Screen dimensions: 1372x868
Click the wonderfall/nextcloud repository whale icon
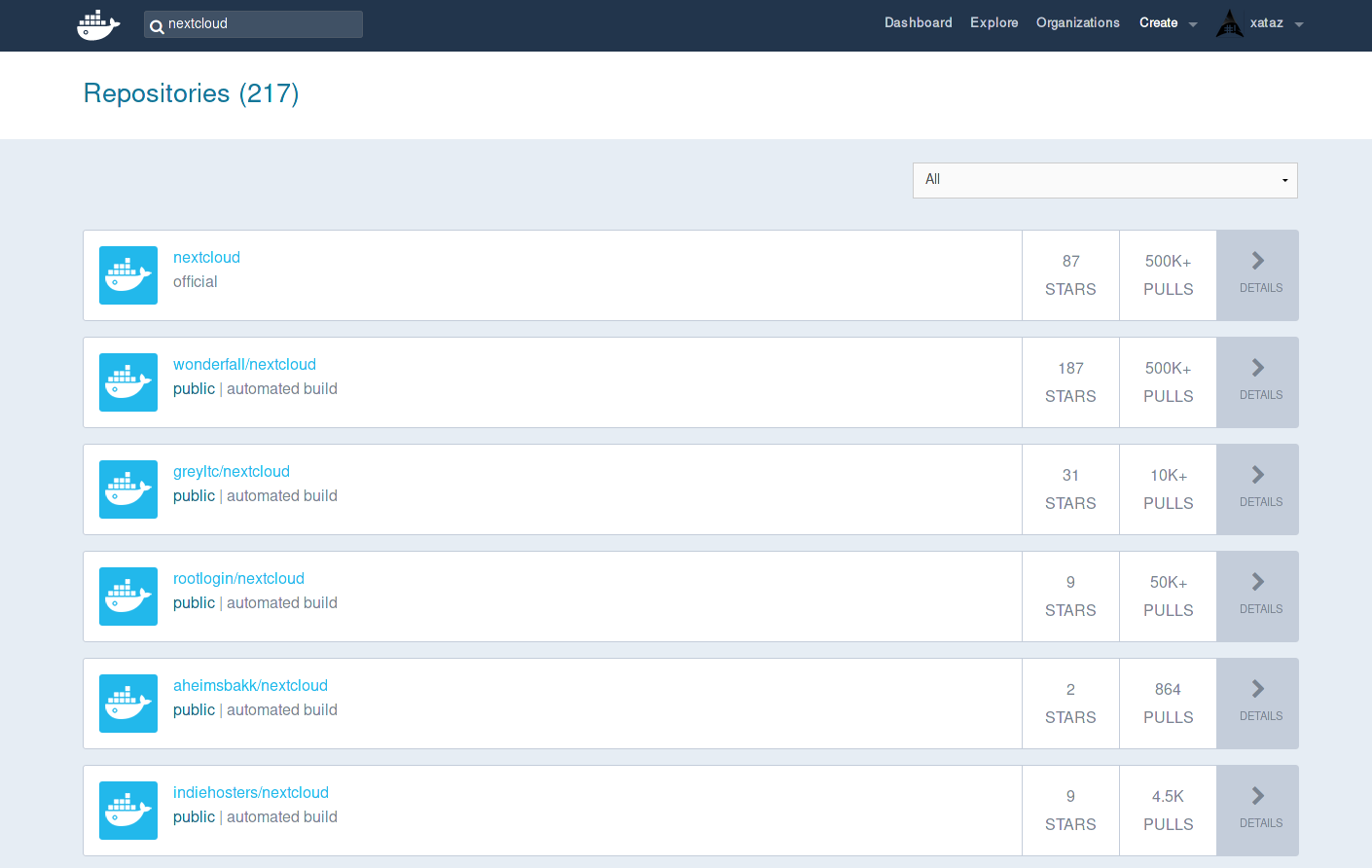(128, 382)
